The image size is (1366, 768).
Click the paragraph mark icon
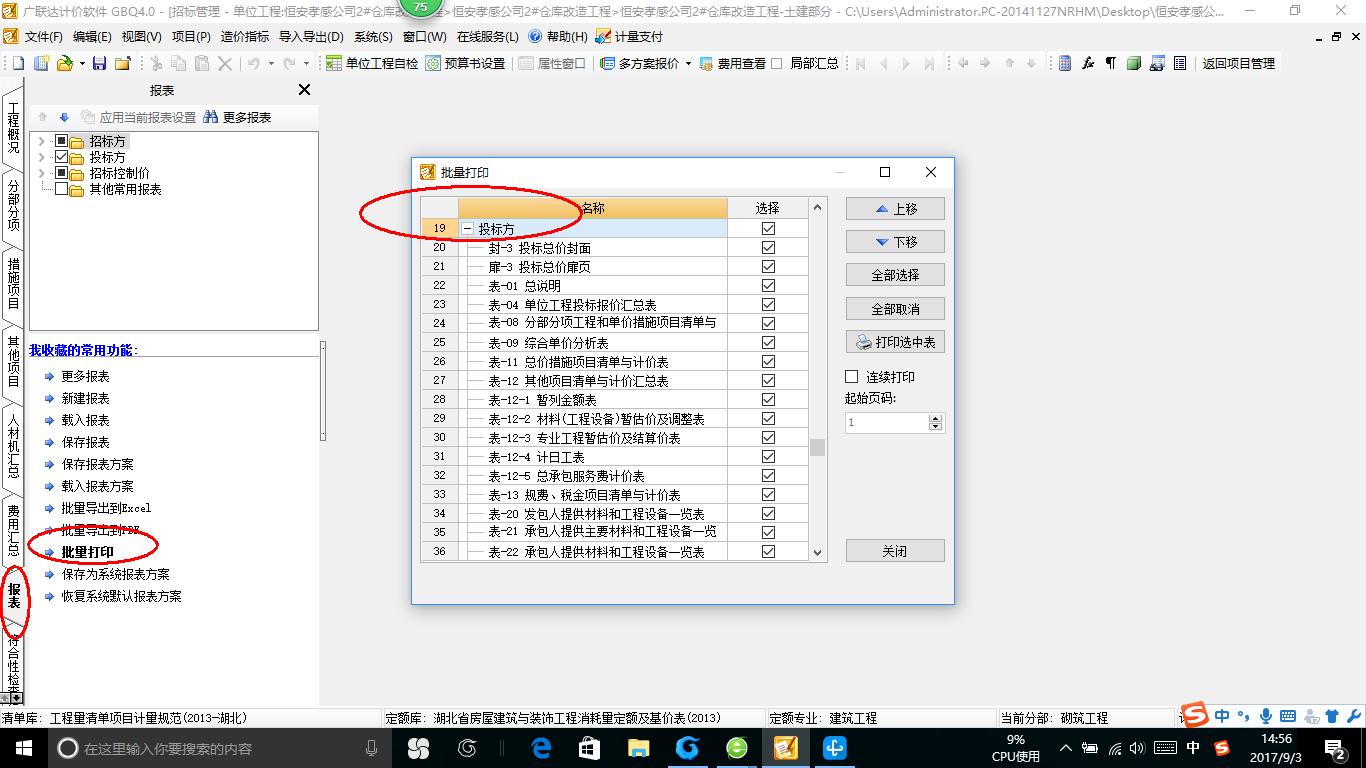[x=1111, y=63]
